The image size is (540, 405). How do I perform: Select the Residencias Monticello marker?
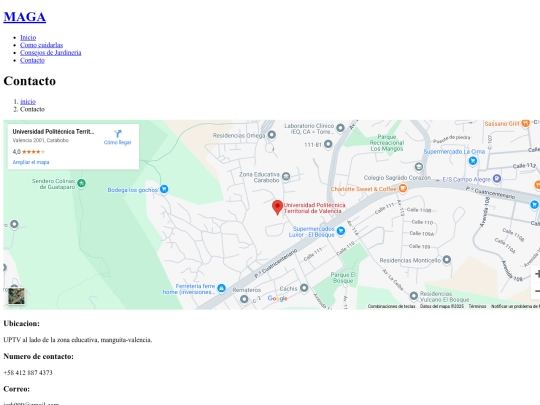[x=447, y=259]
